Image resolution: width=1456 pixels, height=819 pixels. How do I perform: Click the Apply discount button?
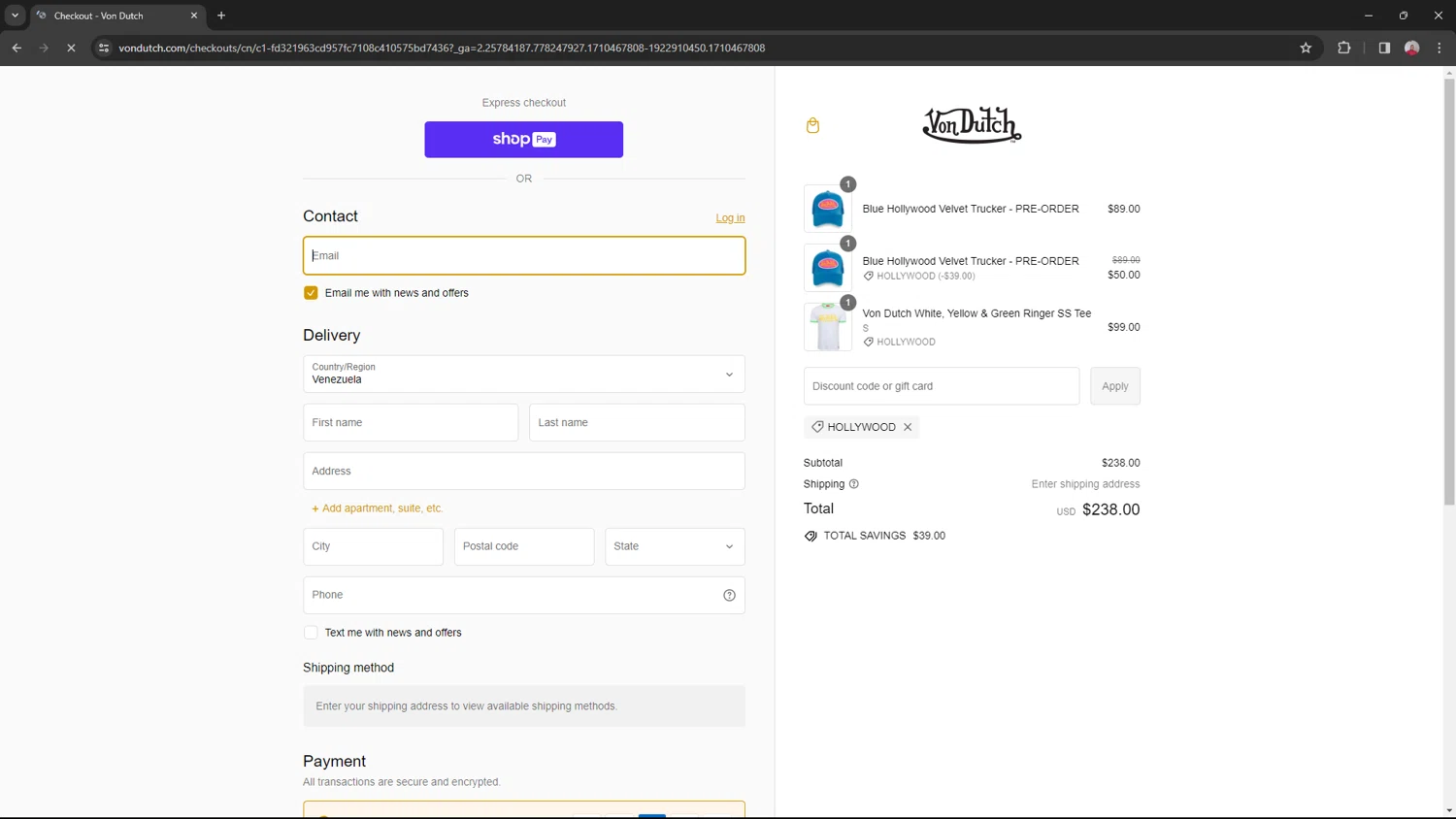coord(1115,386)
